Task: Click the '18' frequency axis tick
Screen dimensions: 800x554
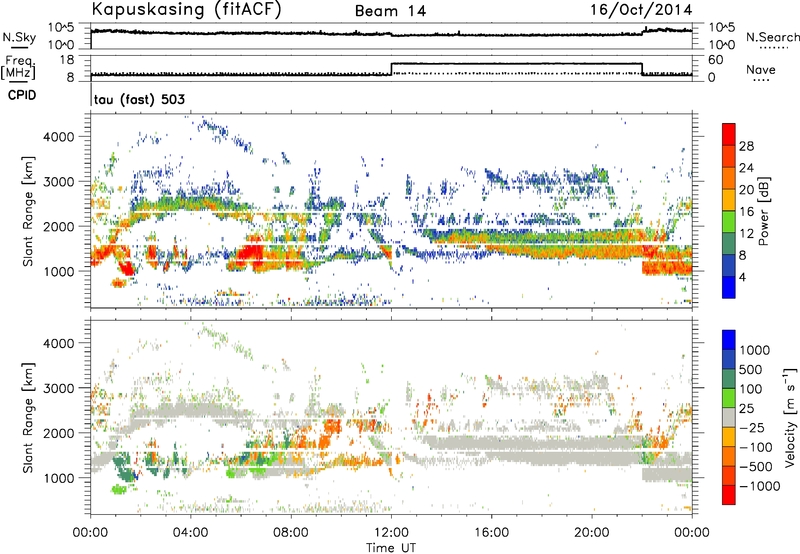Action: pos(67,60)
